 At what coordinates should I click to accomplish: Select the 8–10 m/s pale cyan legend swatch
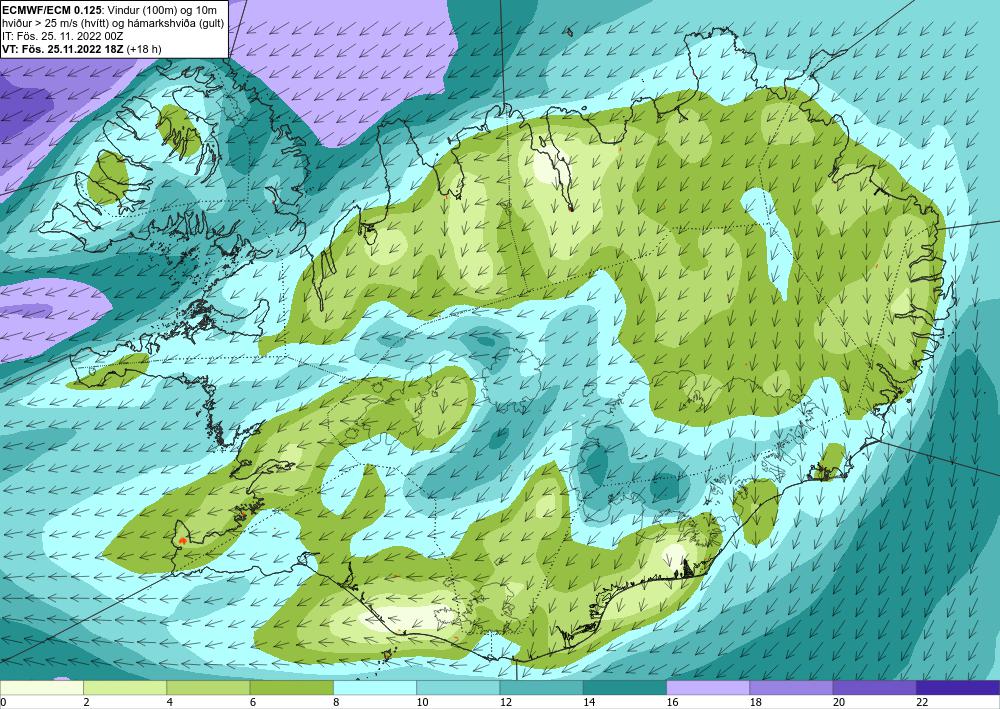click(x=375, y=688)
